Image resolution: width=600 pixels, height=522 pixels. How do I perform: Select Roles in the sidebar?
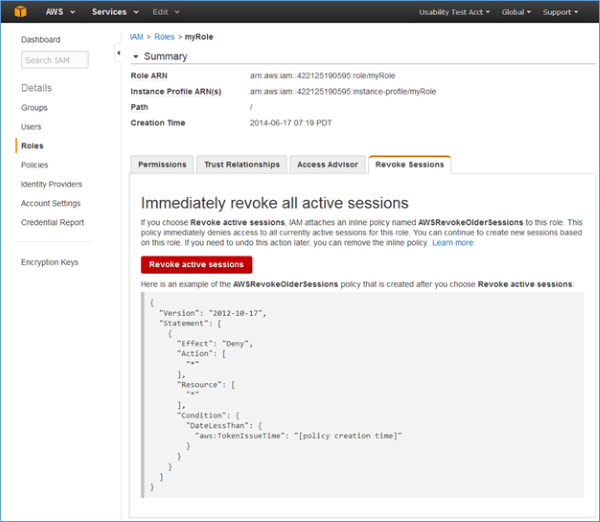click(32, 146)
